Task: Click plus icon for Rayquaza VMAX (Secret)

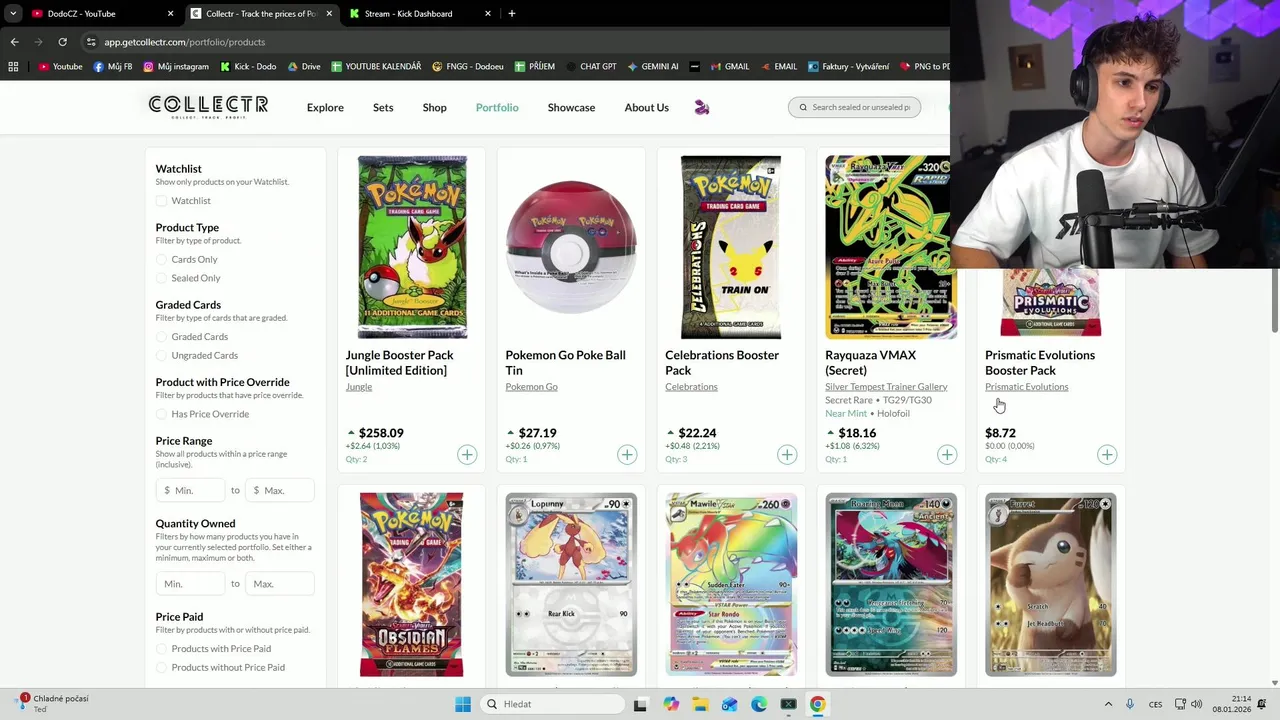Action: [x=947, y=455]
